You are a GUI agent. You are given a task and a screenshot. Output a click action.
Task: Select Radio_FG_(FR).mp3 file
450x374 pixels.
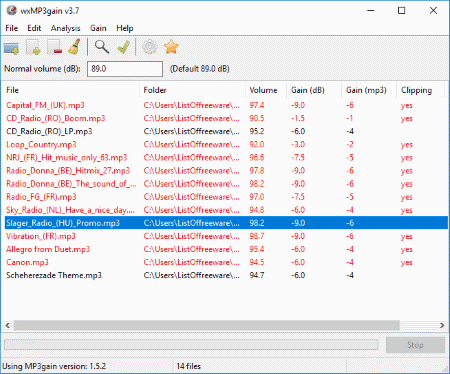(41, 197)
